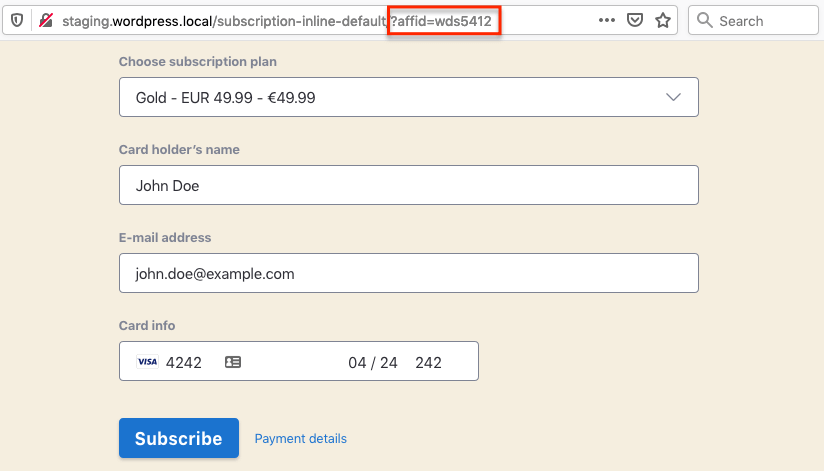Screen dimensions: 824x471
Task: Open the page actions three-dot menu
Action: (x=607, y=20)
